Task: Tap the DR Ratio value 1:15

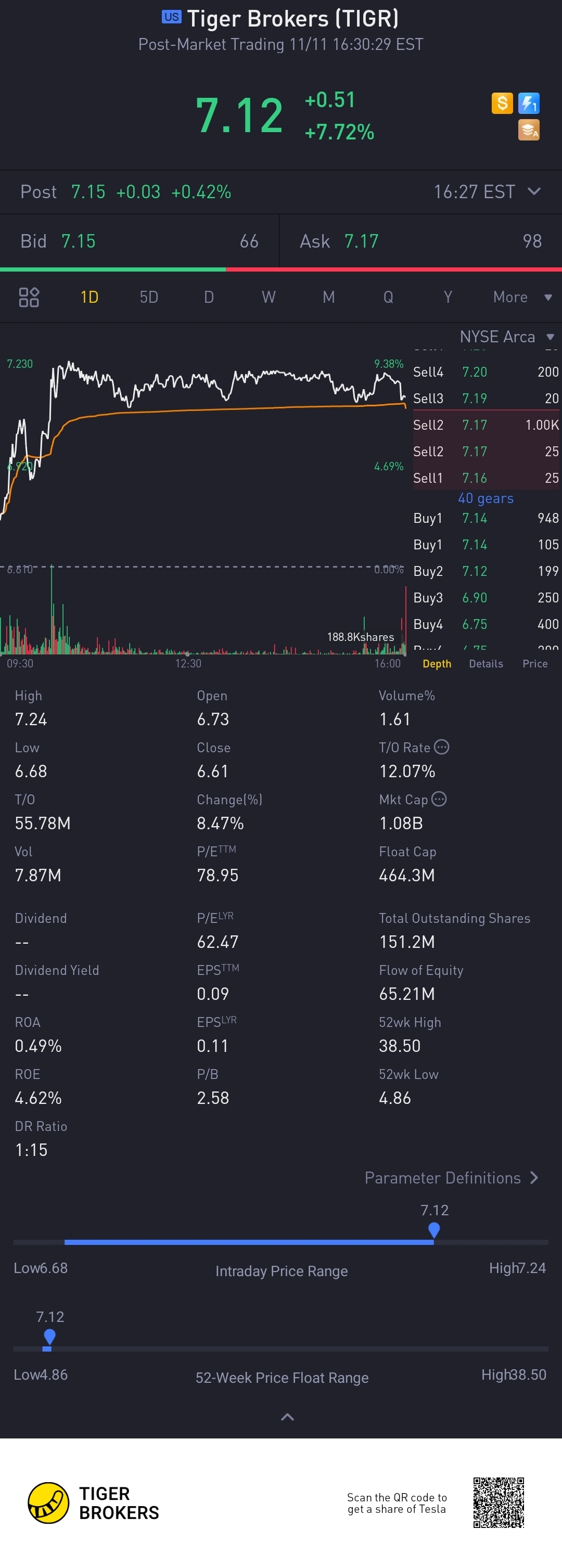Action: pos(31,1149)
